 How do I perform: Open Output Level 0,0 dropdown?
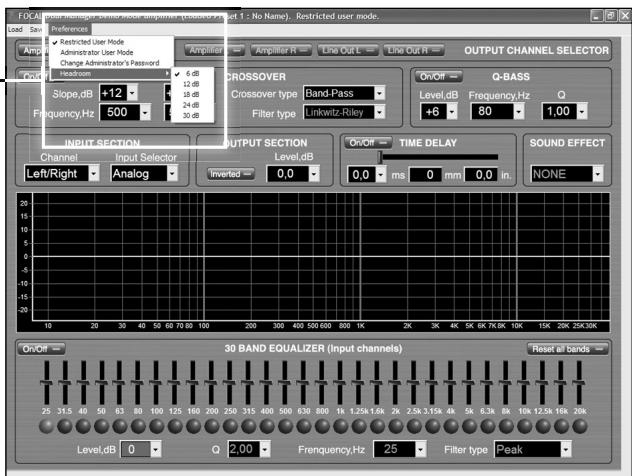tap(314, 174)
